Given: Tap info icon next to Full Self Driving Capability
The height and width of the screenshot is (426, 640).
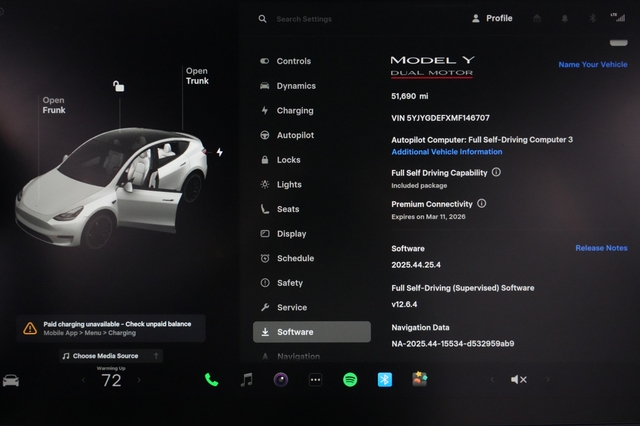Looking at the screenshot, I should tap(496, 172).
